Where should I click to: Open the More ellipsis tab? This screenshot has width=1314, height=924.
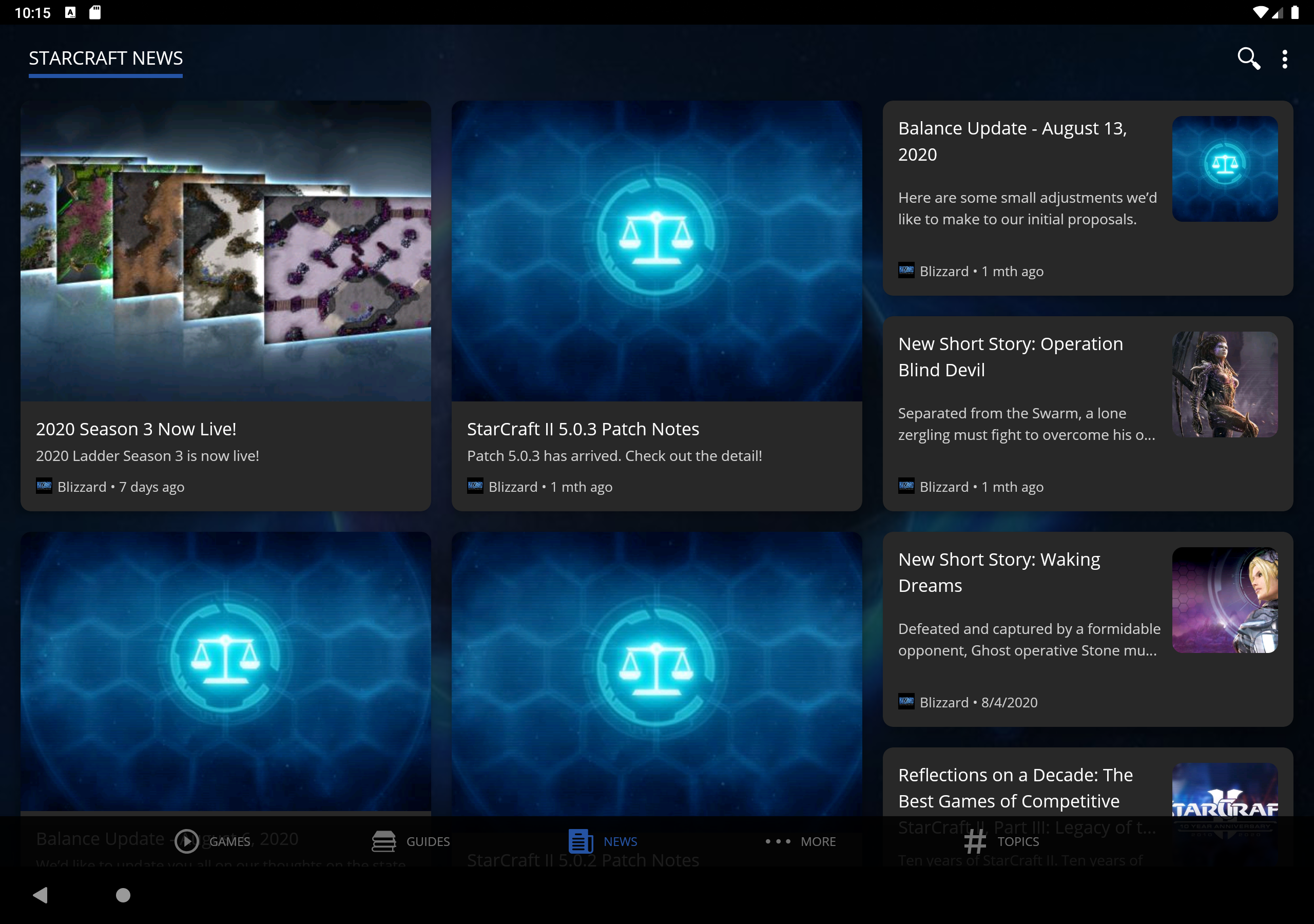pos(800,841)
